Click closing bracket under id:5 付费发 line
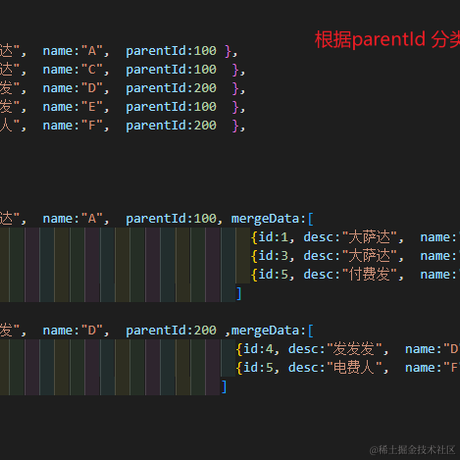The image size is (460, 460). pos(239,294)
